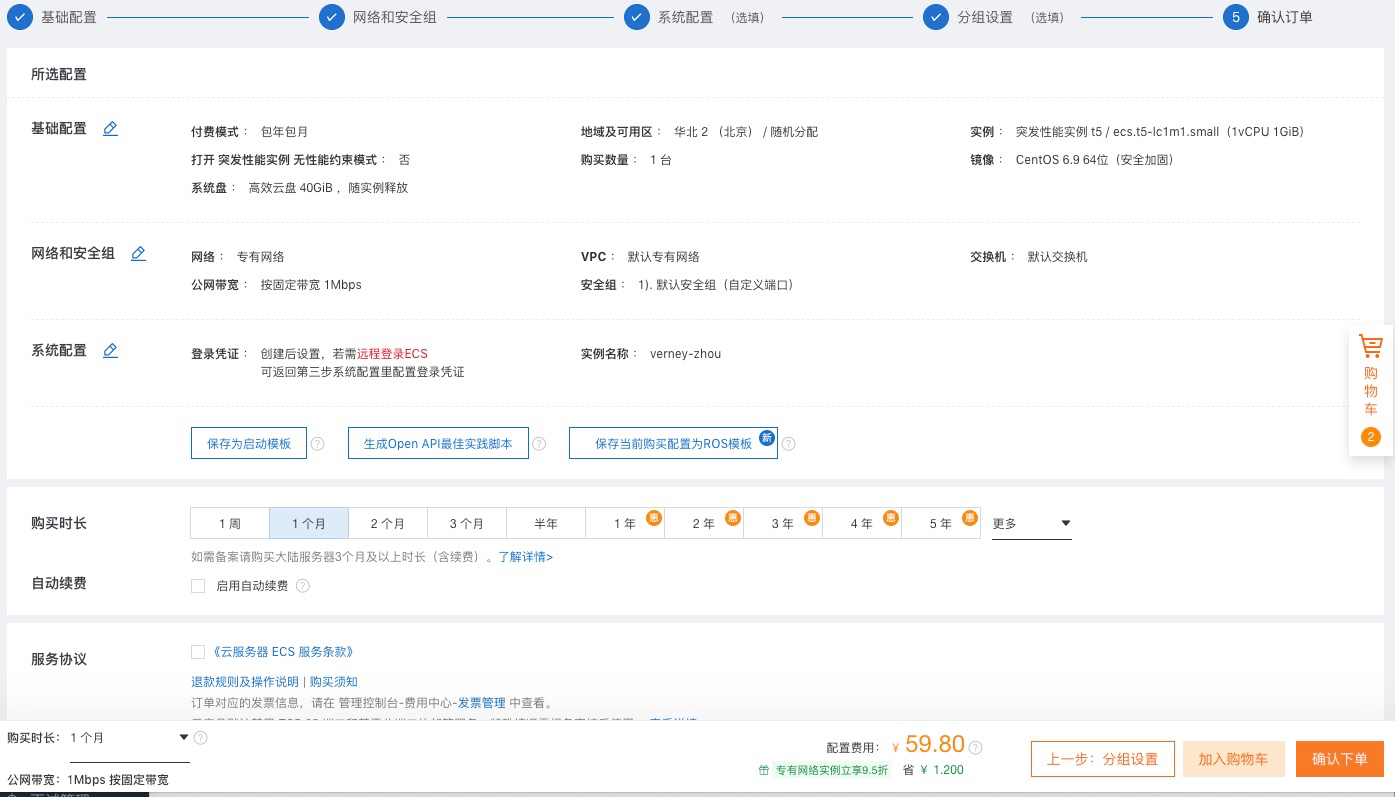Click 保存当前购买配置为ROS模板 button
This screenshot has height=797, width=1395.
pos(673,444)
